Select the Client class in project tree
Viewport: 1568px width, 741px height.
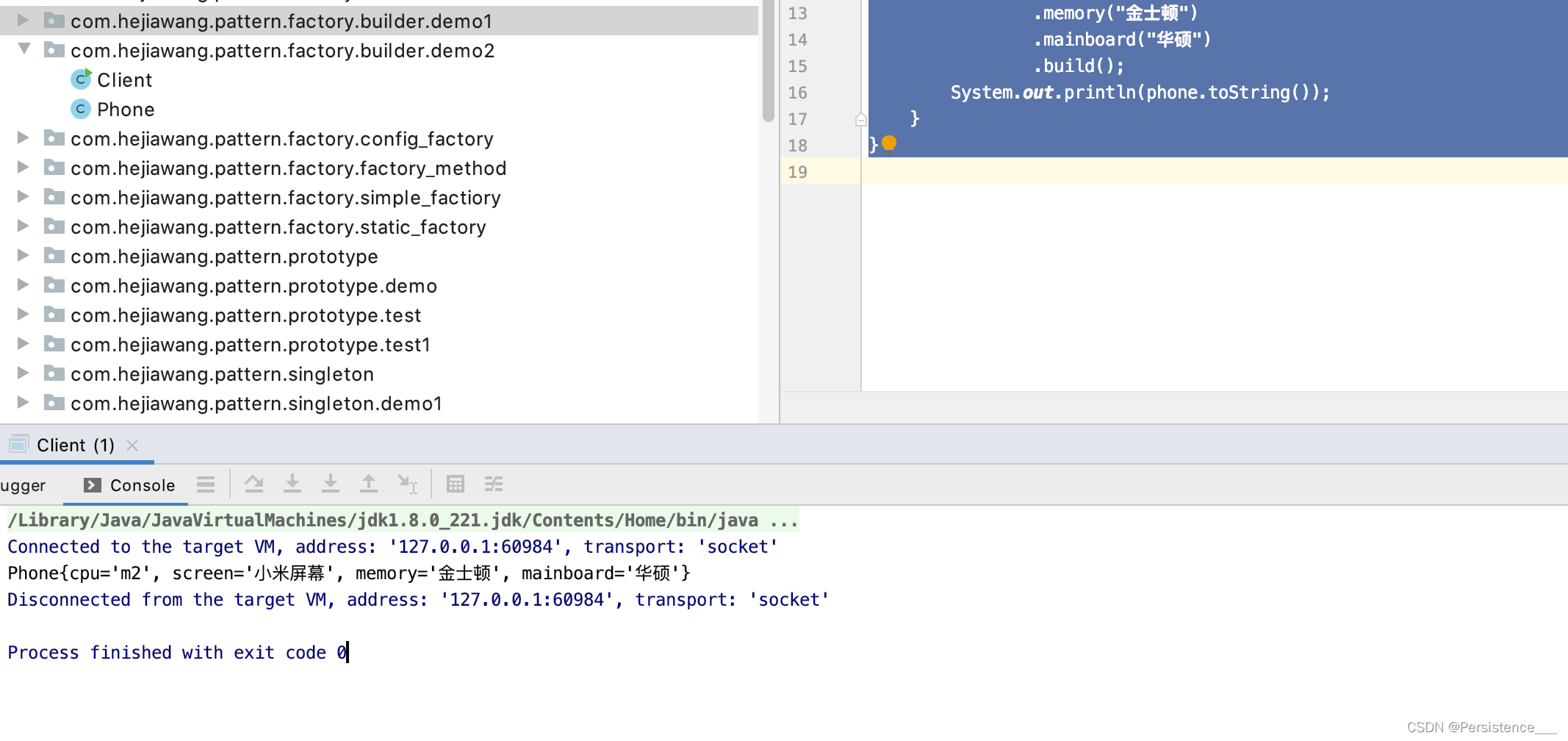124,79
